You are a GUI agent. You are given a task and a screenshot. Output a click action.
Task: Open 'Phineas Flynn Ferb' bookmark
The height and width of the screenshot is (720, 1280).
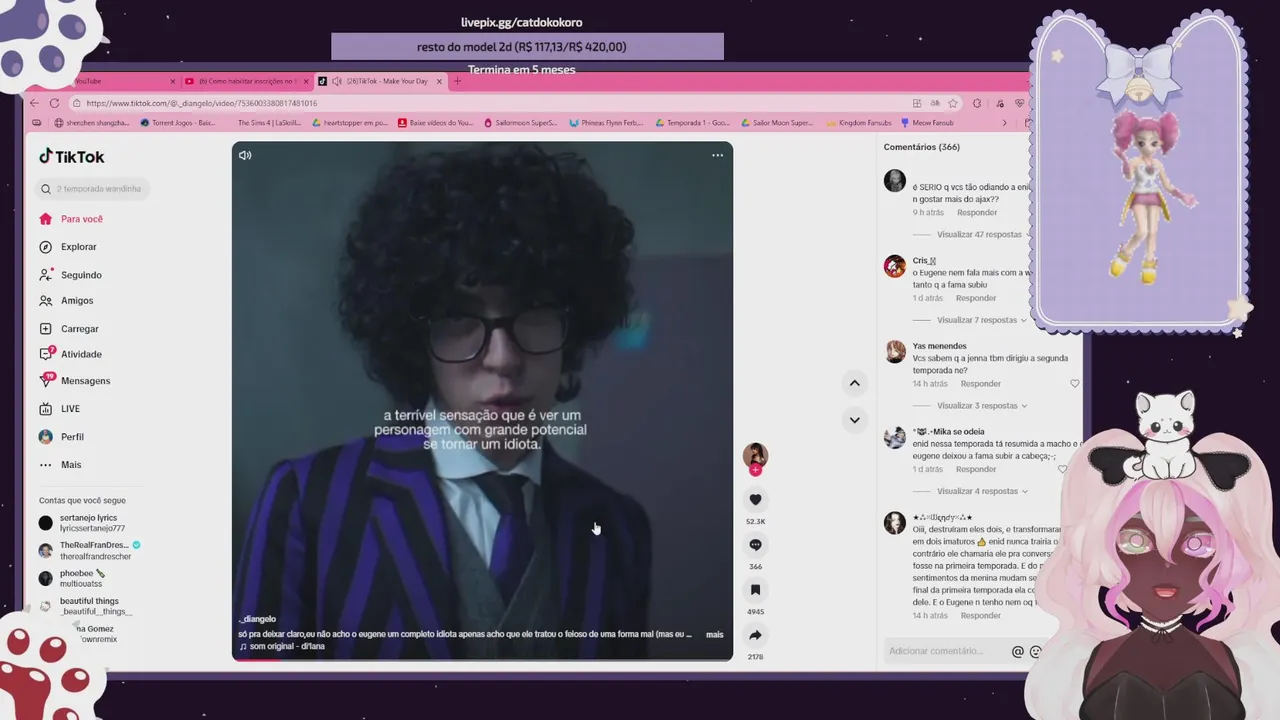point(606,123)
